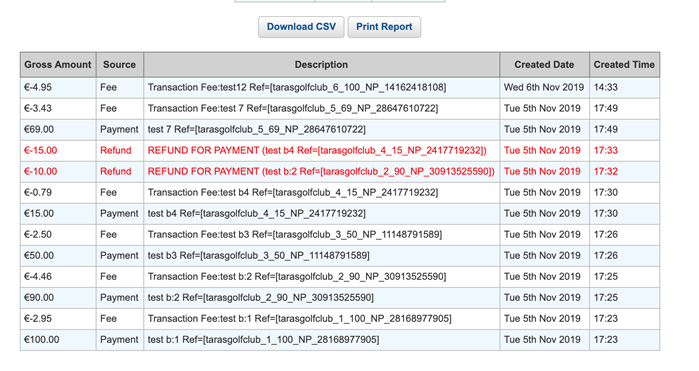This screenshot has width=699, height=371.
Task: Click the €-0.79 gross amount cell
Action: (58, 193)
